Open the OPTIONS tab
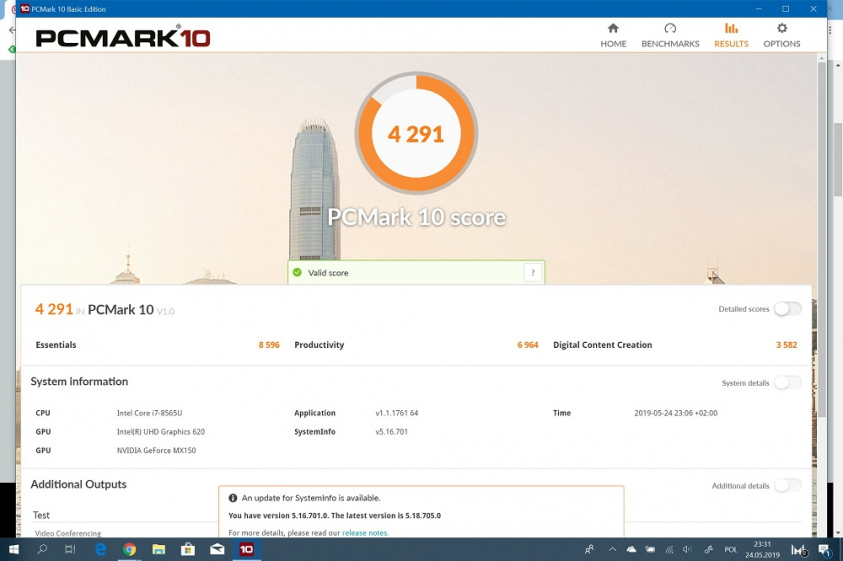This screenshot has height=561, width=843. [782, 35]
